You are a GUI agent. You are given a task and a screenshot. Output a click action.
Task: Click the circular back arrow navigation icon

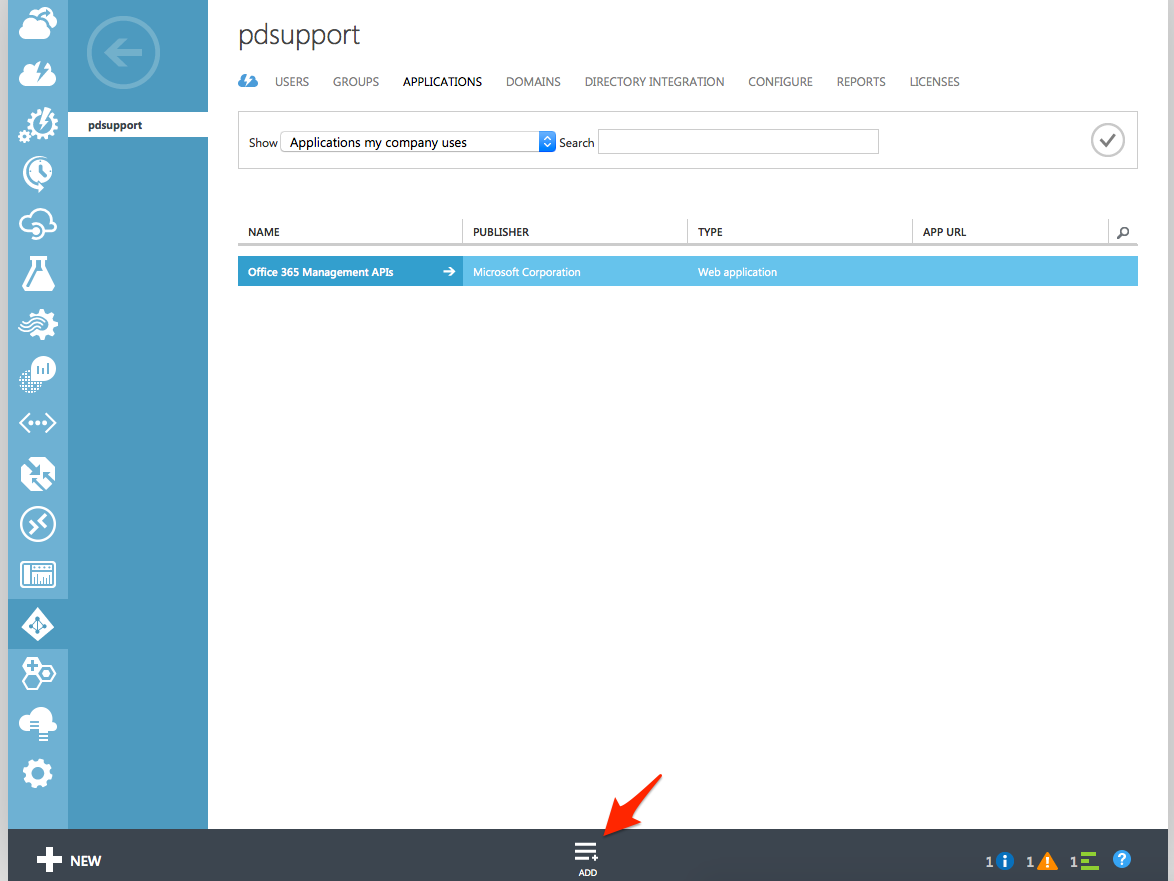[122, 52]
